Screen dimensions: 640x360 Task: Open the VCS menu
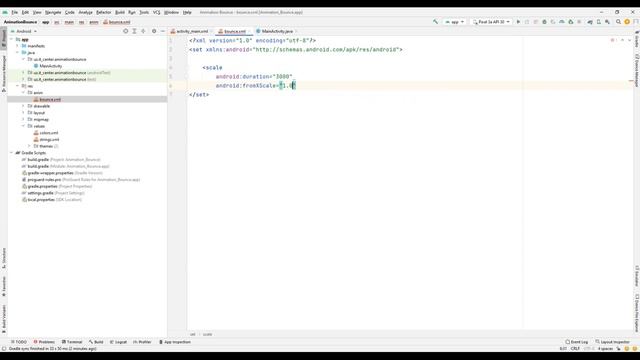pos(157,12)
